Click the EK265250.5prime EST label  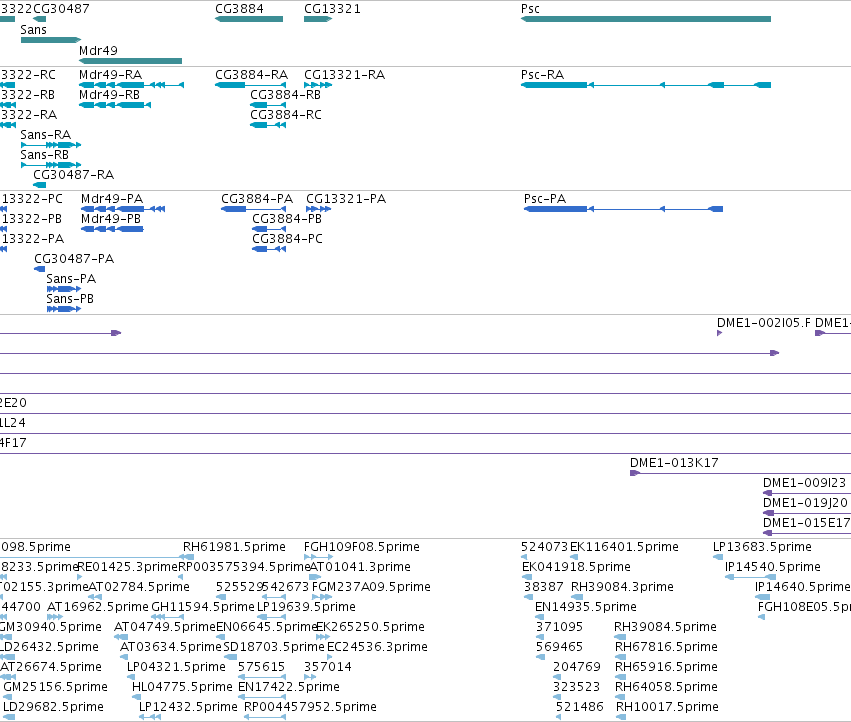(370, 627)
